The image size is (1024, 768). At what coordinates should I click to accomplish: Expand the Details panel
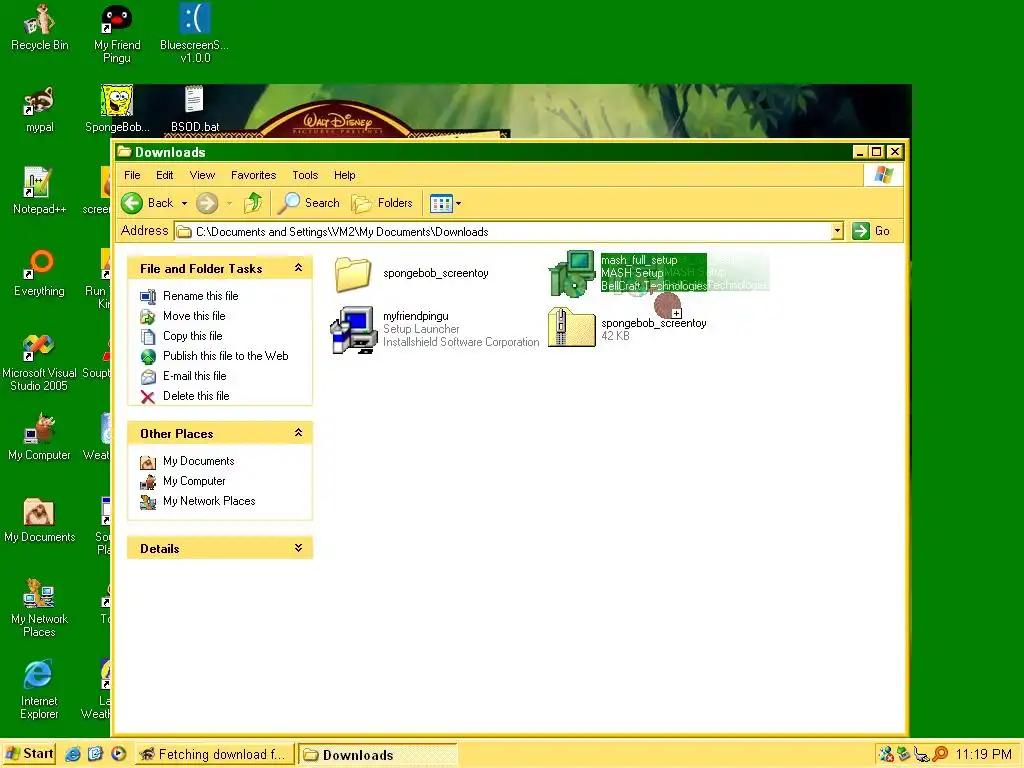tap(298, 548)
